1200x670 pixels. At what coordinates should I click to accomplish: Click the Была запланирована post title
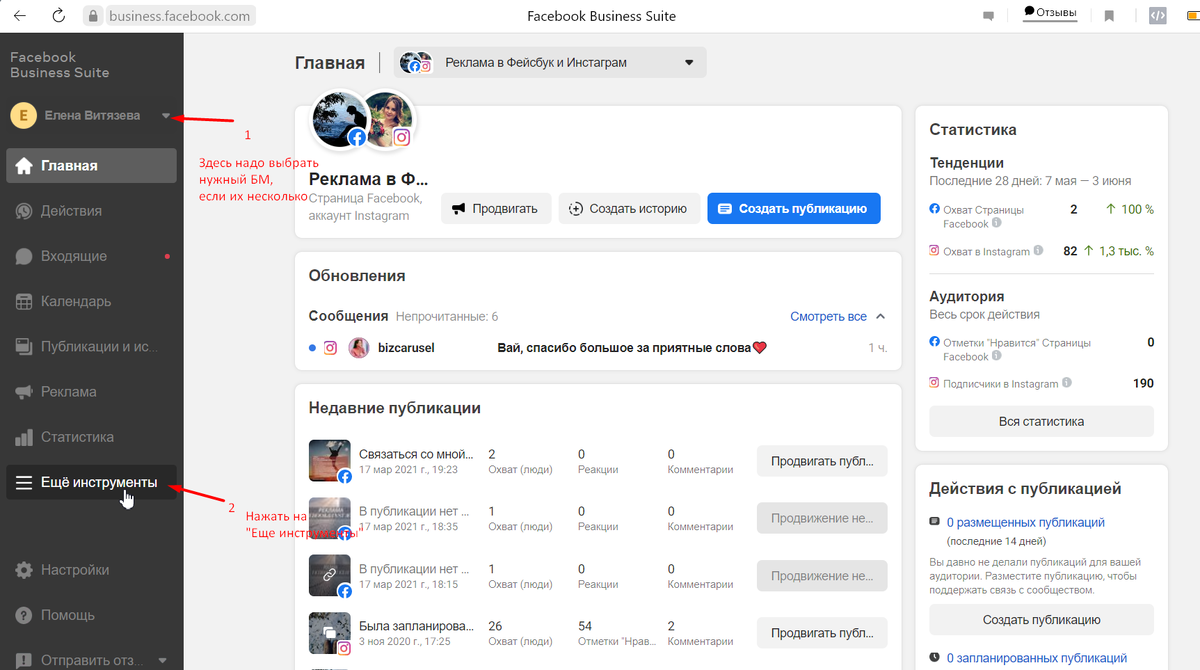tap(416, 626)
